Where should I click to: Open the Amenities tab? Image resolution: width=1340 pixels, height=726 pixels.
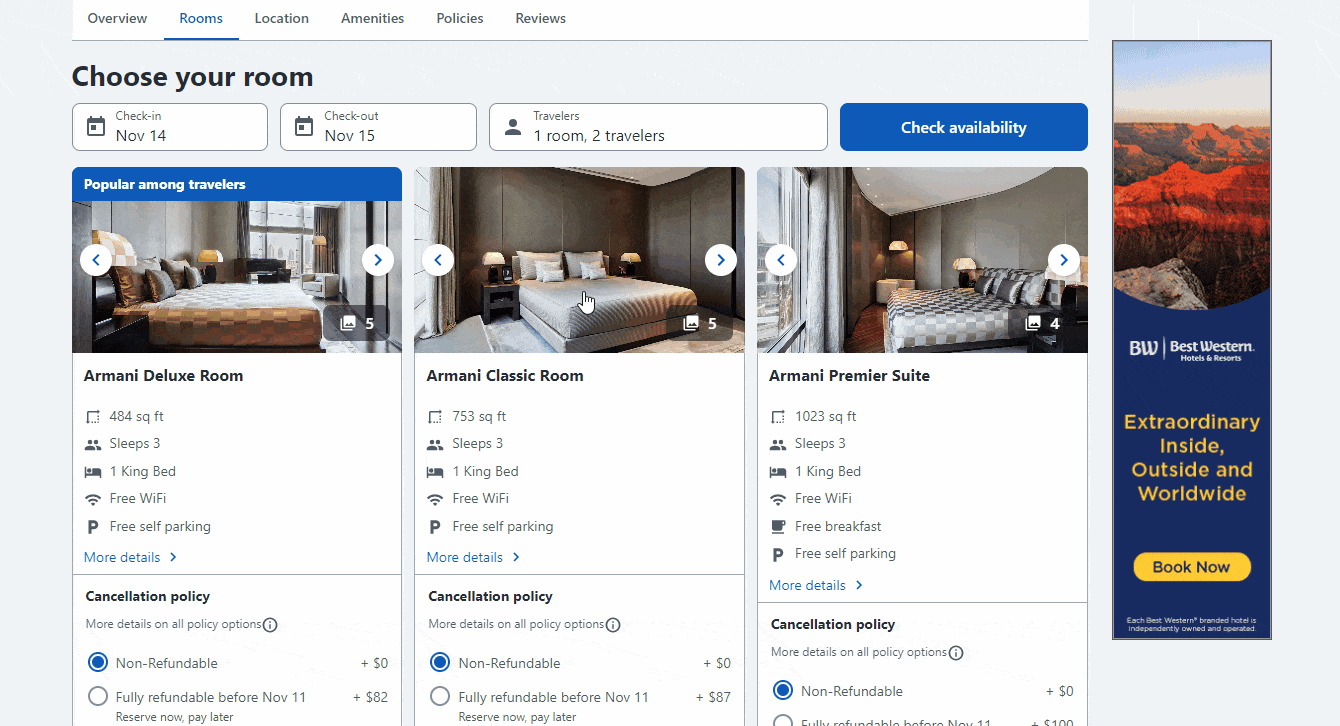[373, 18]
